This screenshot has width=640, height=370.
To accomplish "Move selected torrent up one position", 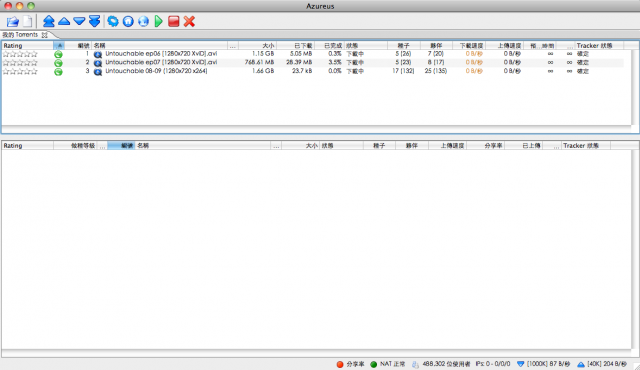I will (x=64, y=21).
